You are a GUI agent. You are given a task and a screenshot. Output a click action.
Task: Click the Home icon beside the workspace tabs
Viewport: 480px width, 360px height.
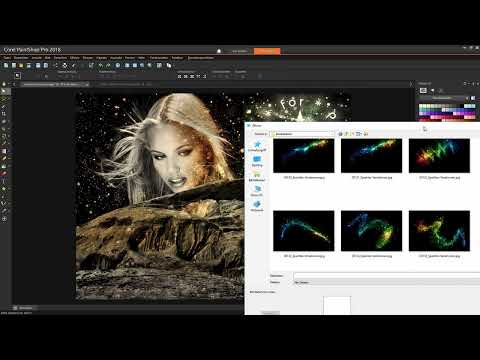[219, 51]
